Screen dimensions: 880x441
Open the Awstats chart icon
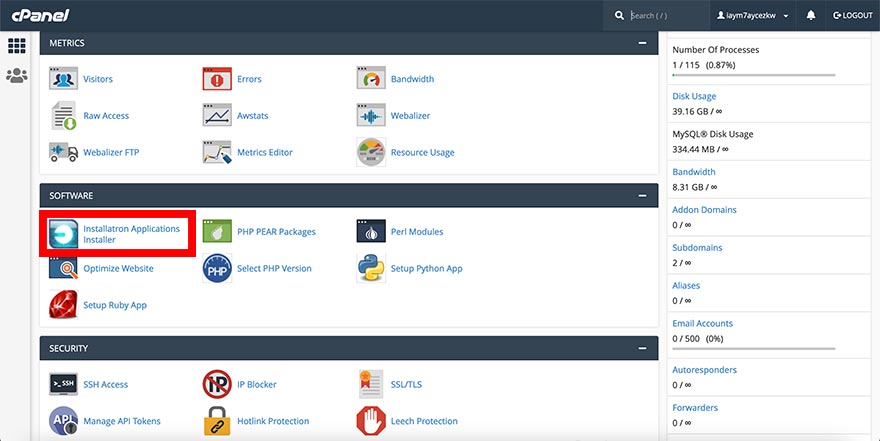click(x=217, y=116)
